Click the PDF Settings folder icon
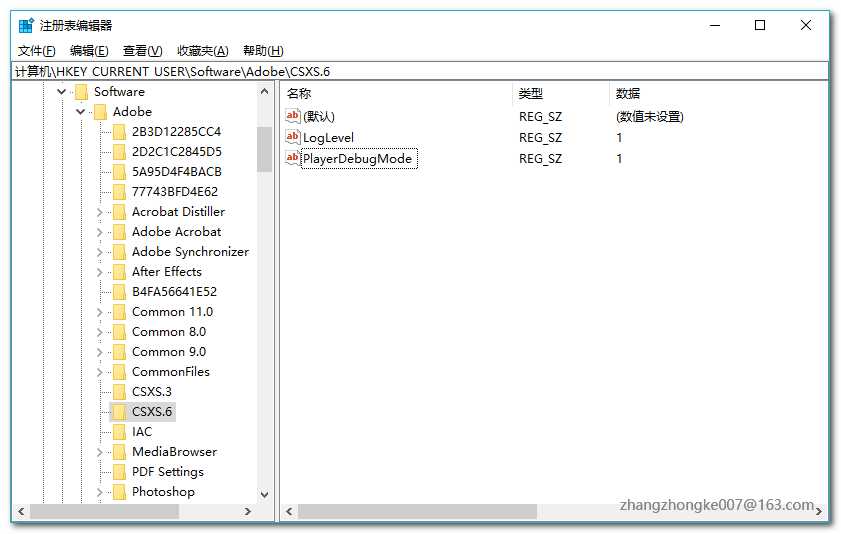The height and width of the screenshot is (534, 841). coord(119,472)
